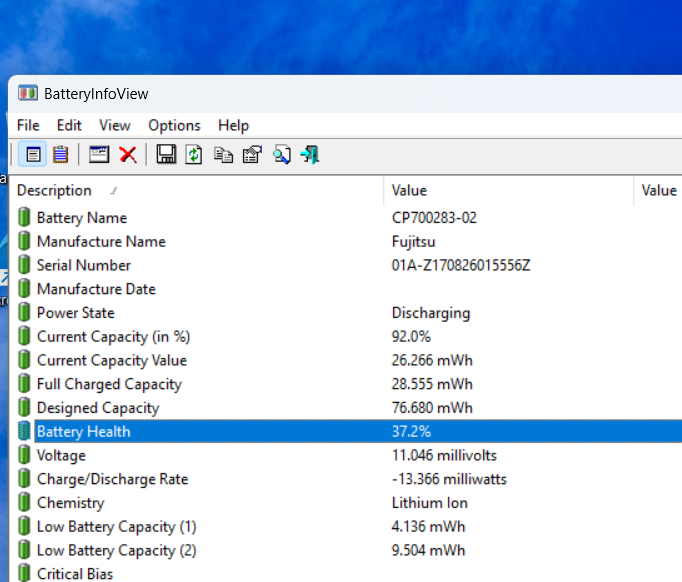Click the Copy selected items toolbar icon
This screenshot has height=582, width=682.
click(224, 154)
